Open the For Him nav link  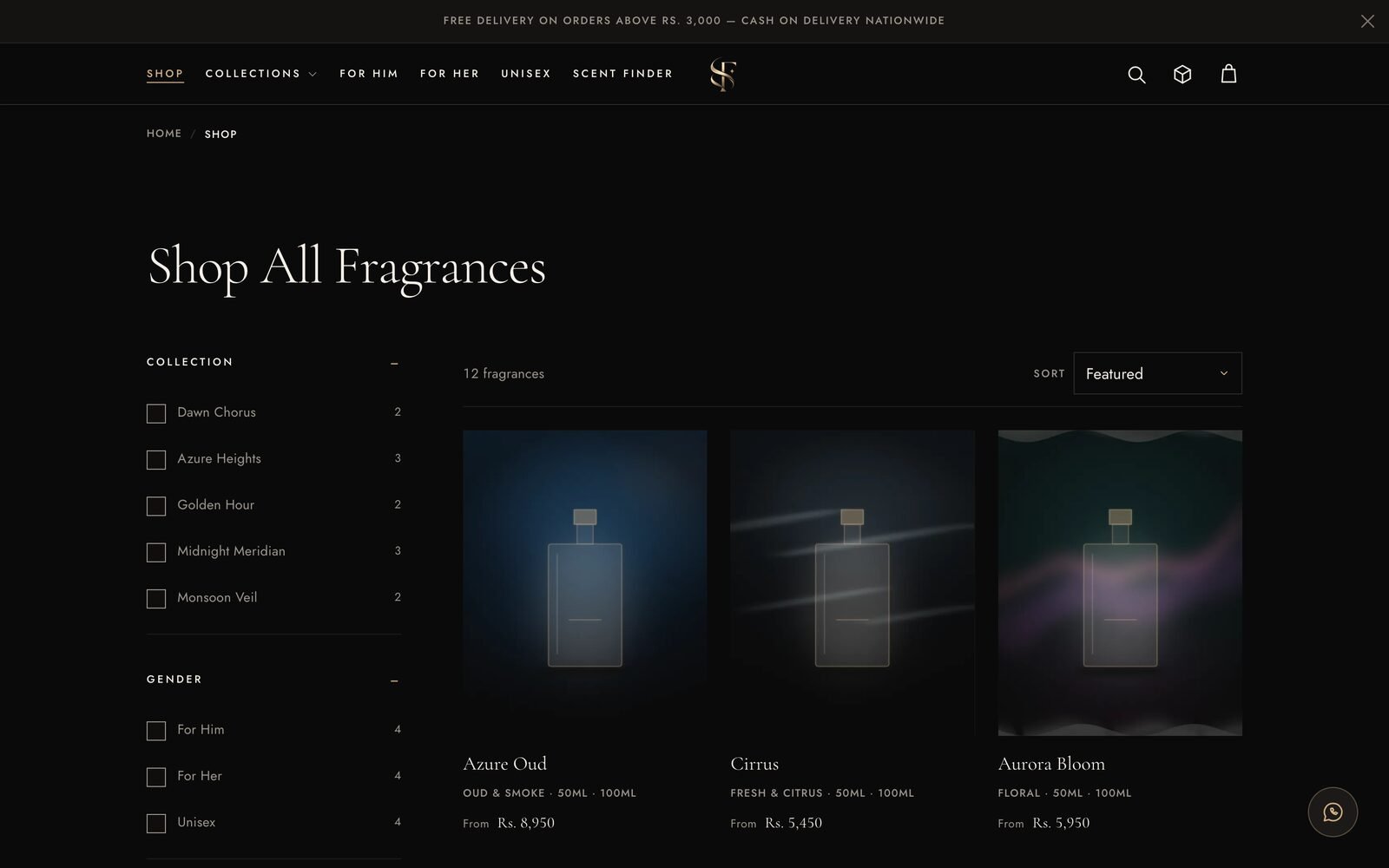tap(369, 74)
